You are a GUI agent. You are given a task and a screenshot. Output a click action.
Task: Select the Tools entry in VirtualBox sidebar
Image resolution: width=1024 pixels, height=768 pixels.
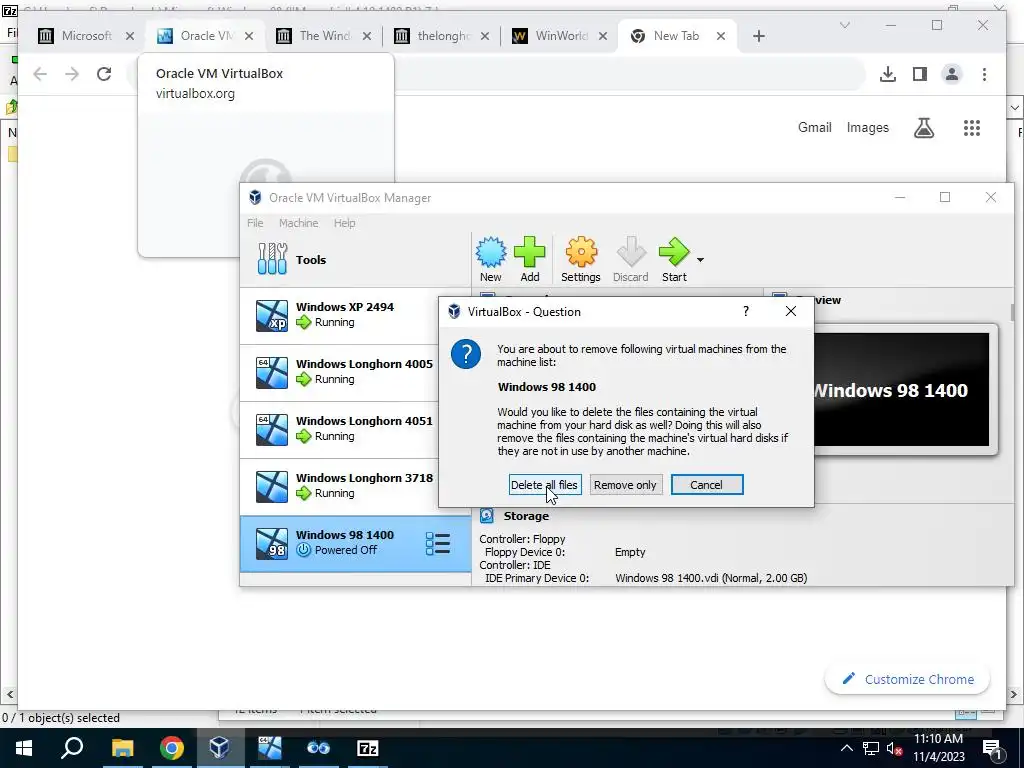[x=355, y=260]
